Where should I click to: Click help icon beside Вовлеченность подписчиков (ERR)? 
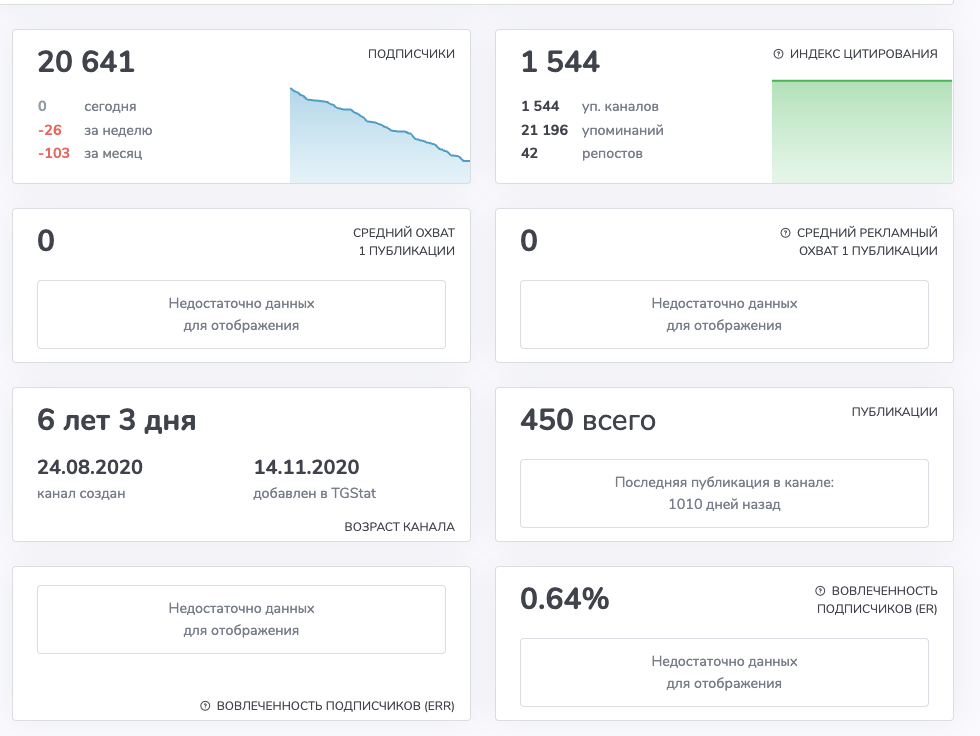pyautogui.click(x=205, y=706)
